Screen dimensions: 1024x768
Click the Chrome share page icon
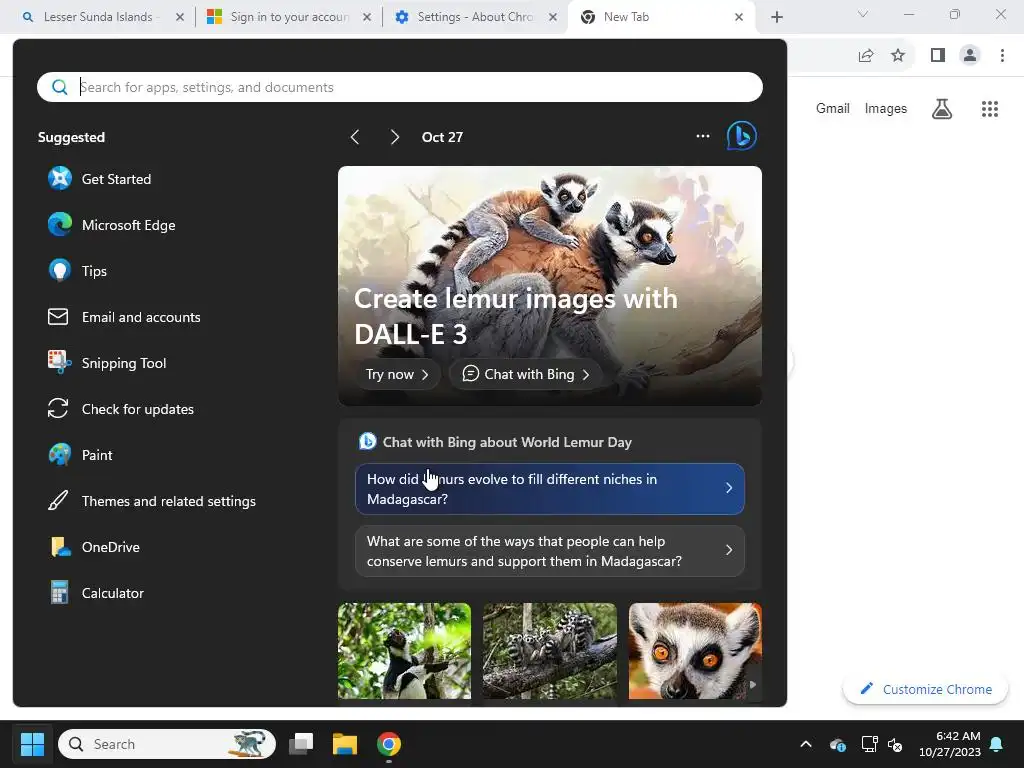pos(866,56)
